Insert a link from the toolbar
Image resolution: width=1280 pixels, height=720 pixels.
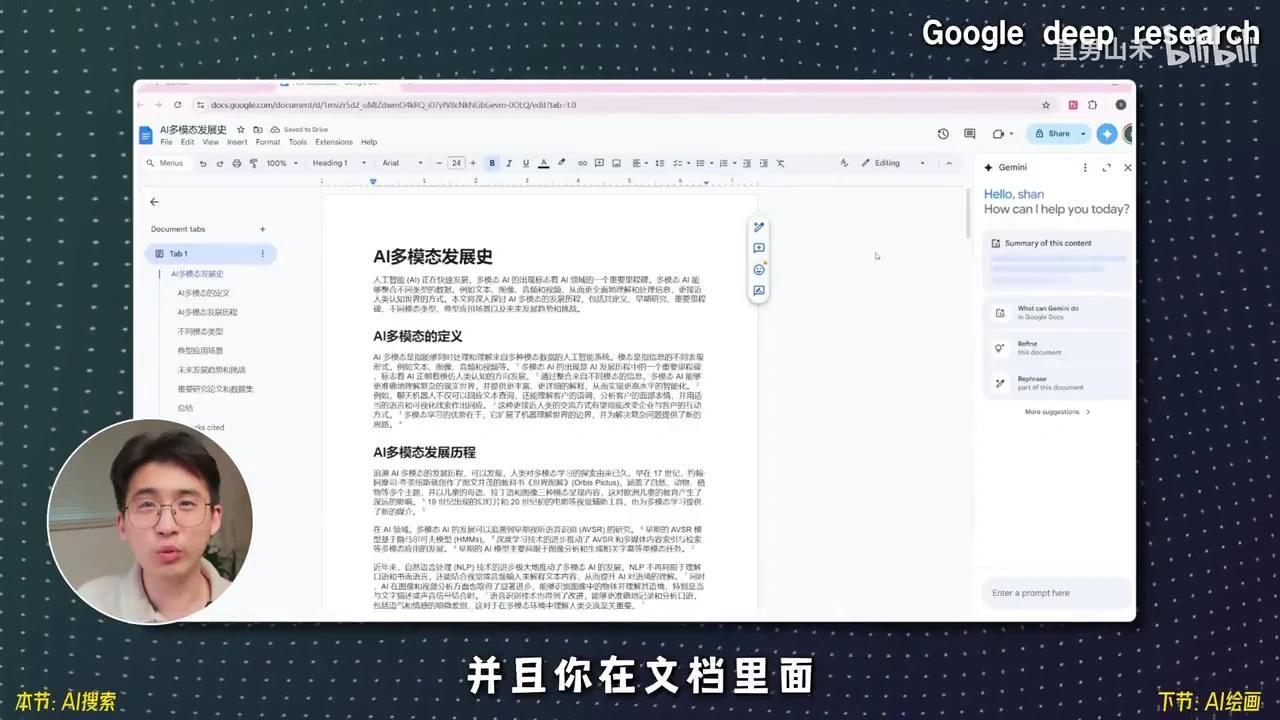pos(582,163)
